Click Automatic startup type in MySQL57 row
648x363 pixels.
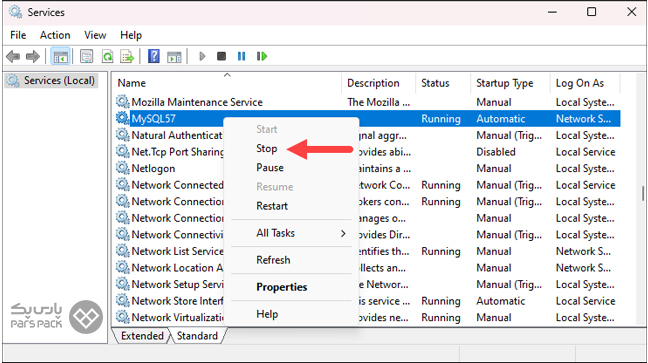pyautogui.click(x=500, y=119)
